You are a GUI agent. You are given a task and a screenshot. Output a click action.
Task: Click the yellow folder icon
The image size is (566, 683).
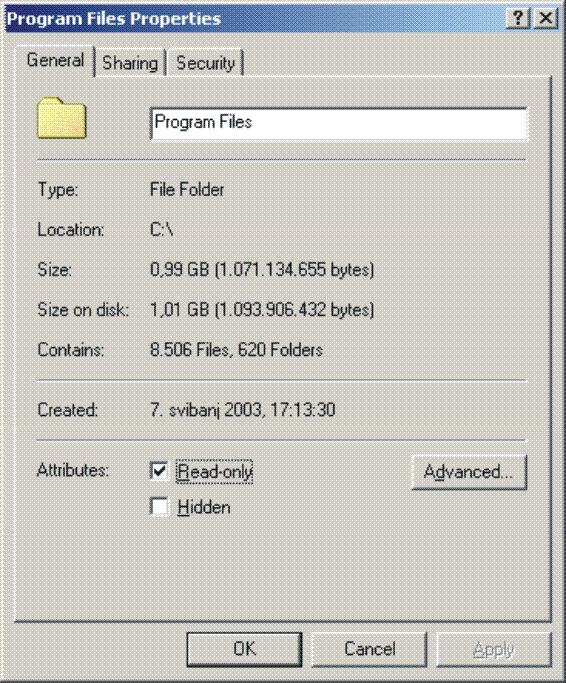point(61,118)
